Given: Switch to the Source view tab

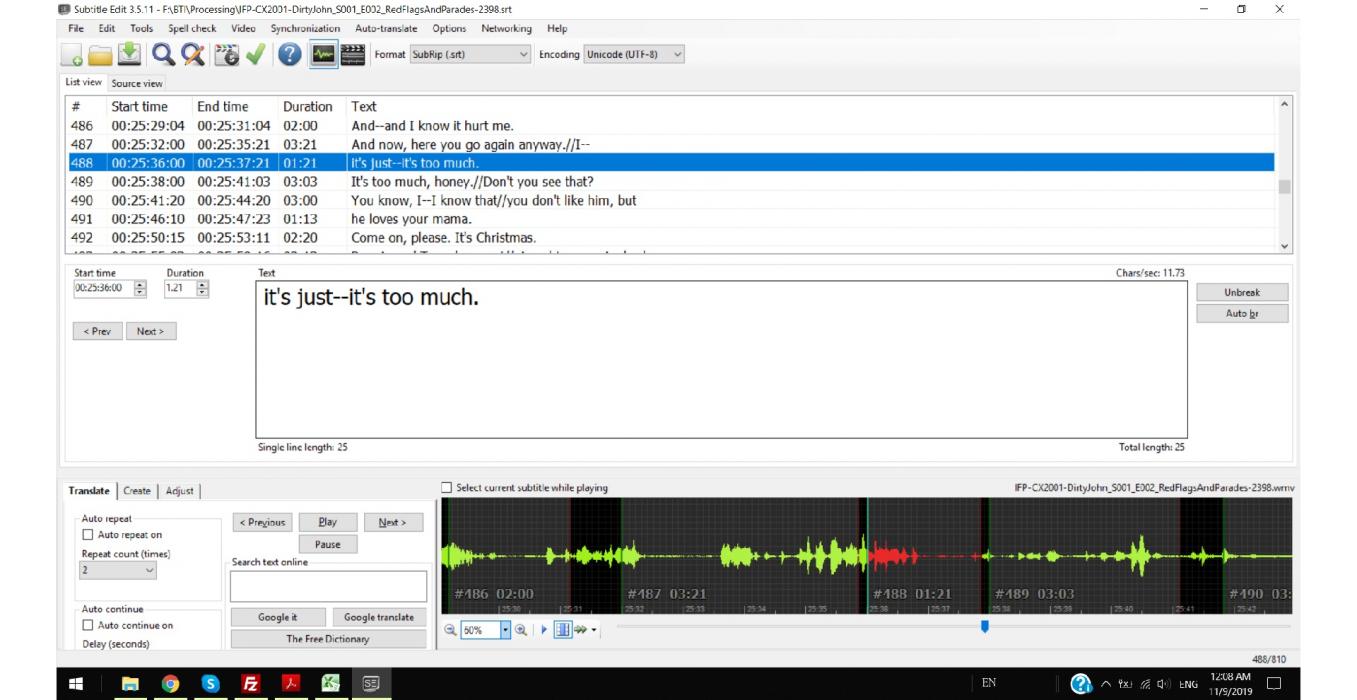Looking at the screenshot, I should point(137,84).
